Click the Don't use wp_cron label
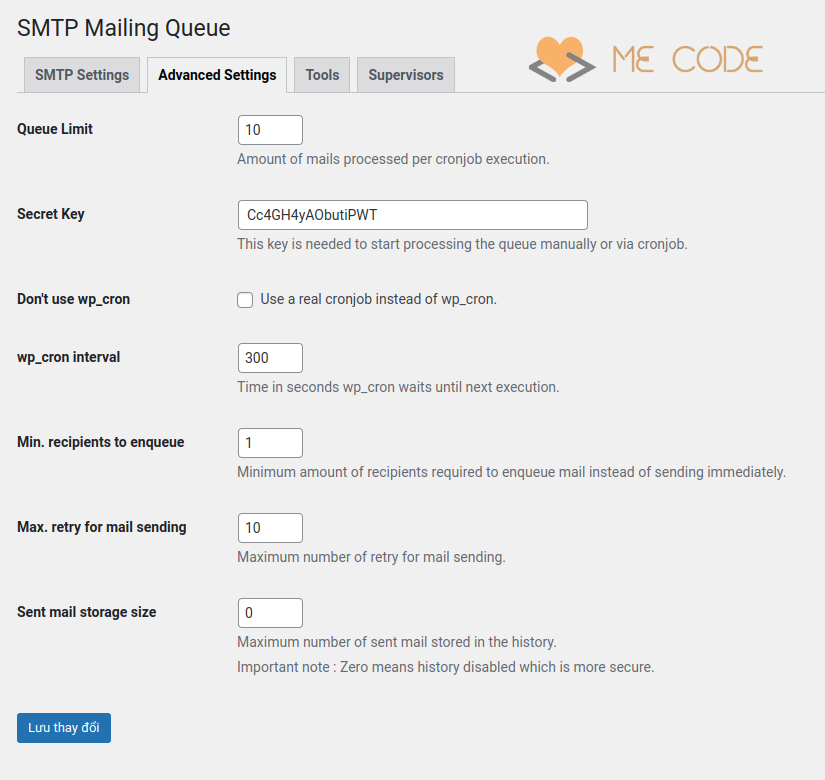The width and height of the screenshot is (825, 780). click(x=74, y=299)
